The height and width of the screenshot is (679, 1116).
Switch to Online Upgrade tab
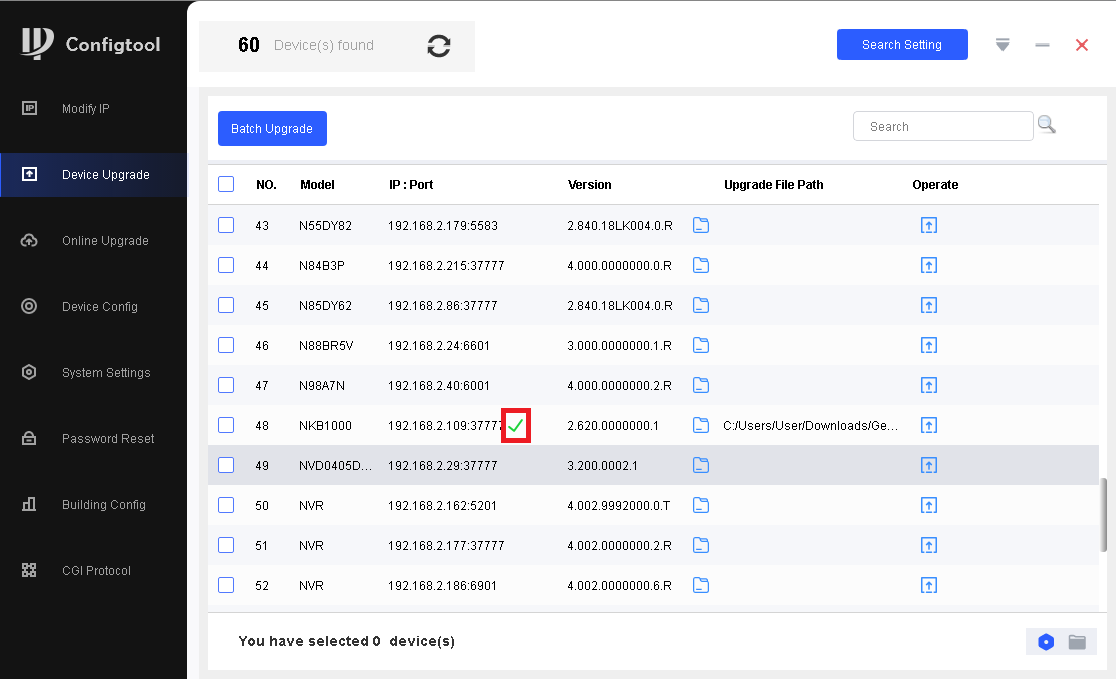[x=105, y=241]
